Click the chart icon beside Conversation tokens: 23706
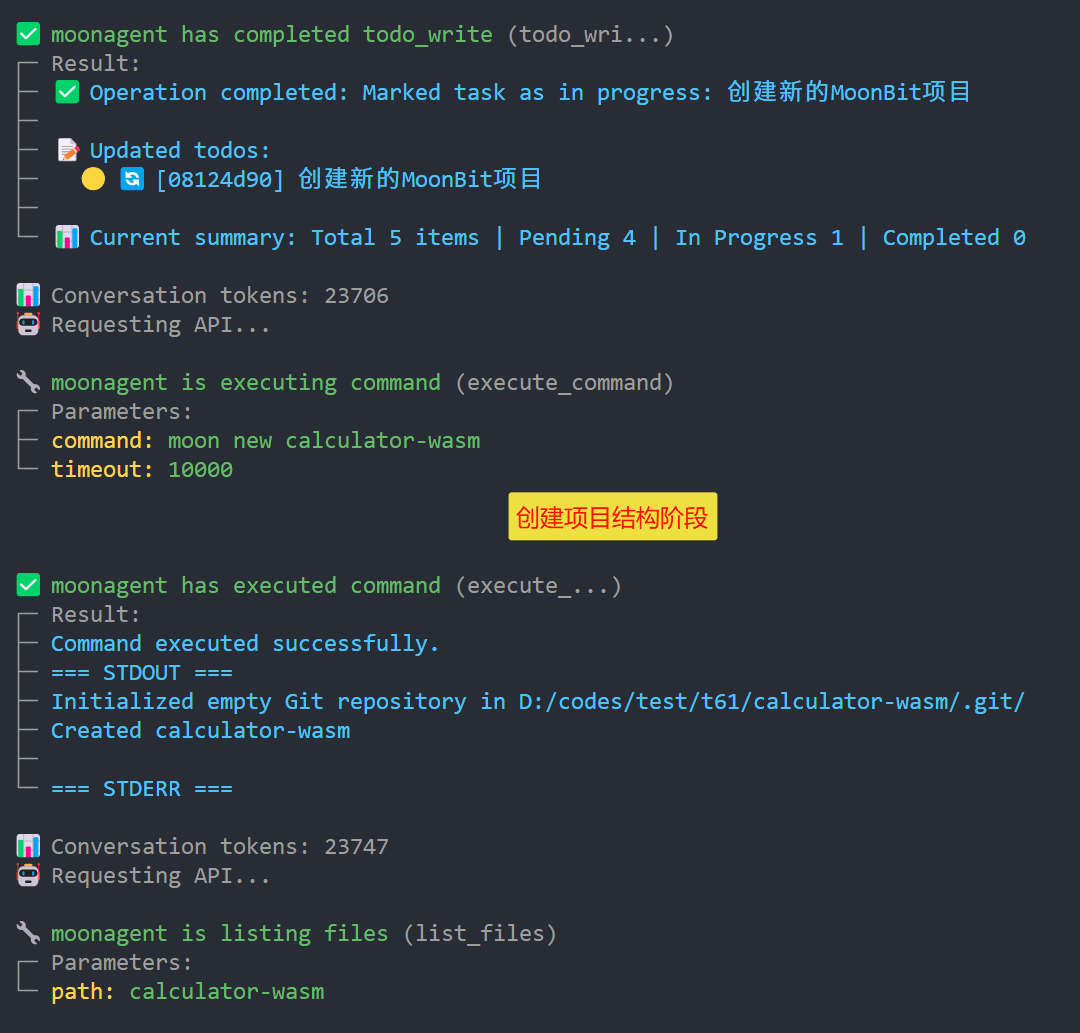The image size is (1080, 1033). 28,296
